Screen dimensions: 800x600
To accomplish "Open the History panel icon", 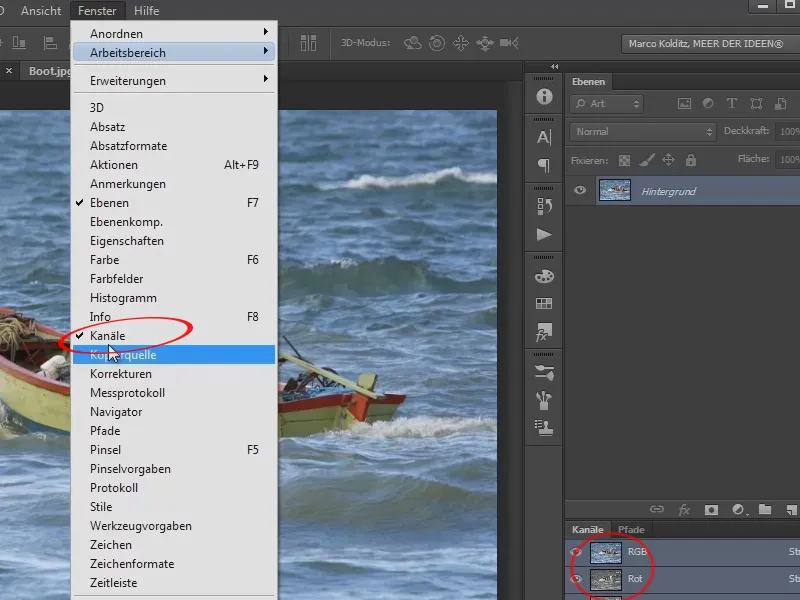I will pos(544,206).
